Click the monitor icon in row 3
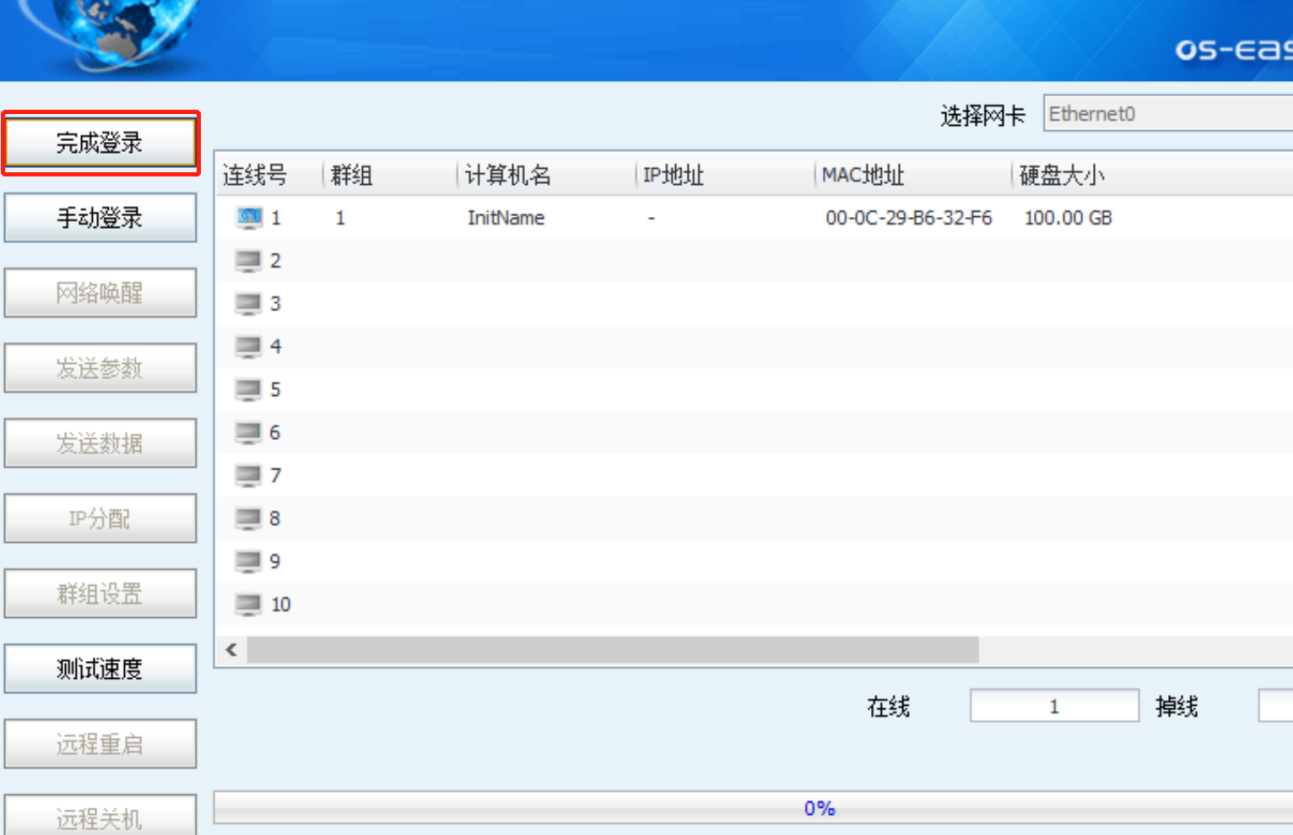The height and width of the screenshot is (835, 1293). point(248,304)
